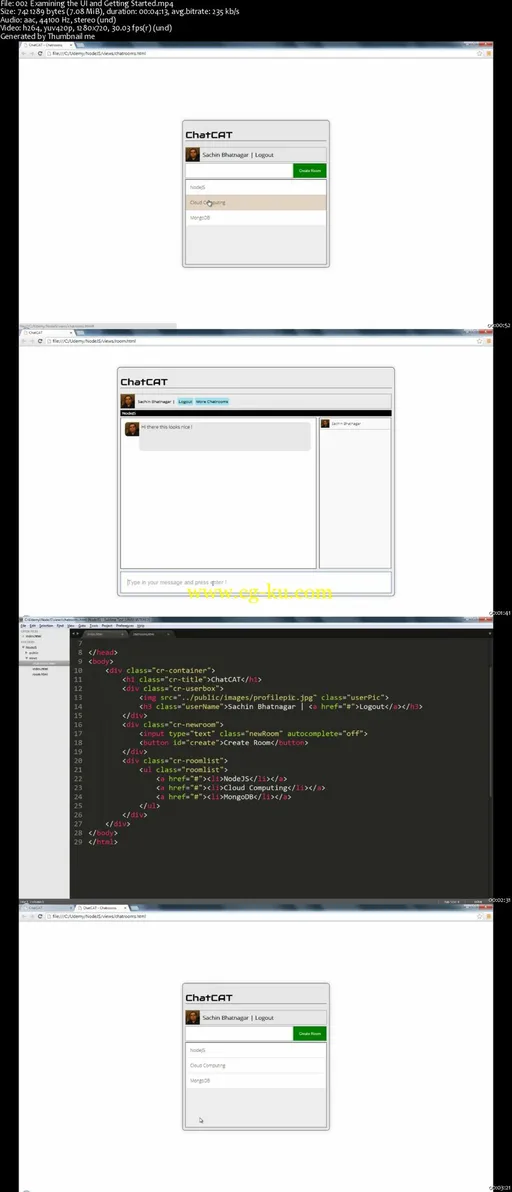Open Preferences menu in Sublime Text
The height and width of the screenshot is (1192, 512).
coord(125,626)
